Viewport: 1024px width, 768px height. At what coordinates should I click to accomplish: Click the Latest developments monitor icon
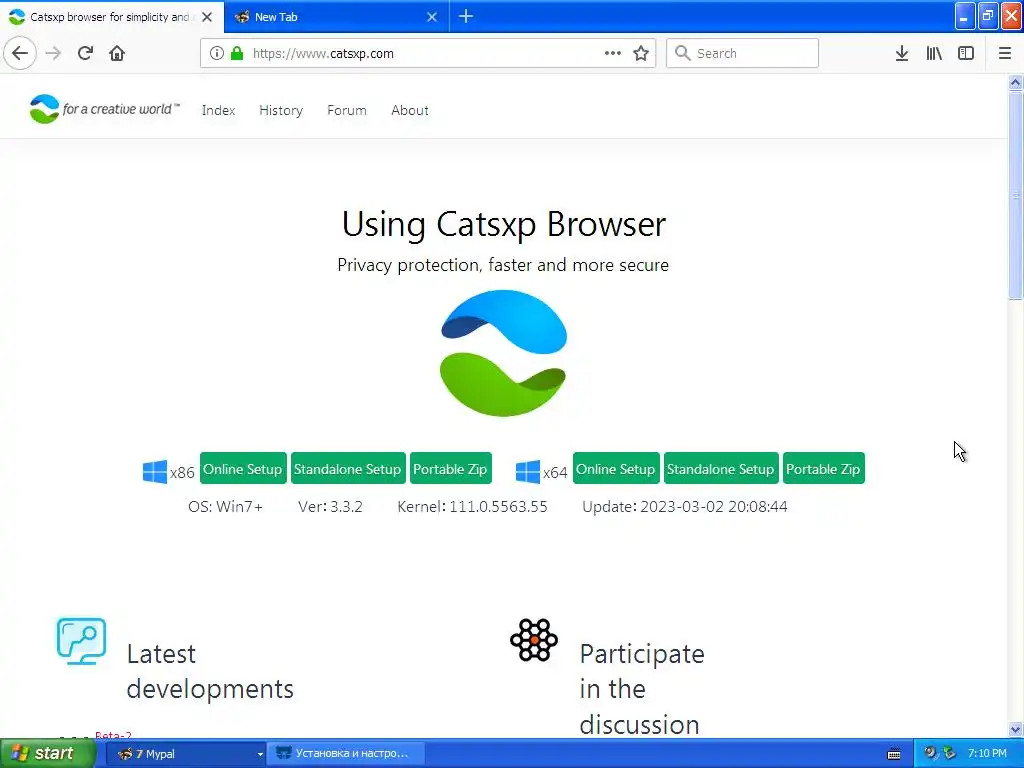click(81, 641)
